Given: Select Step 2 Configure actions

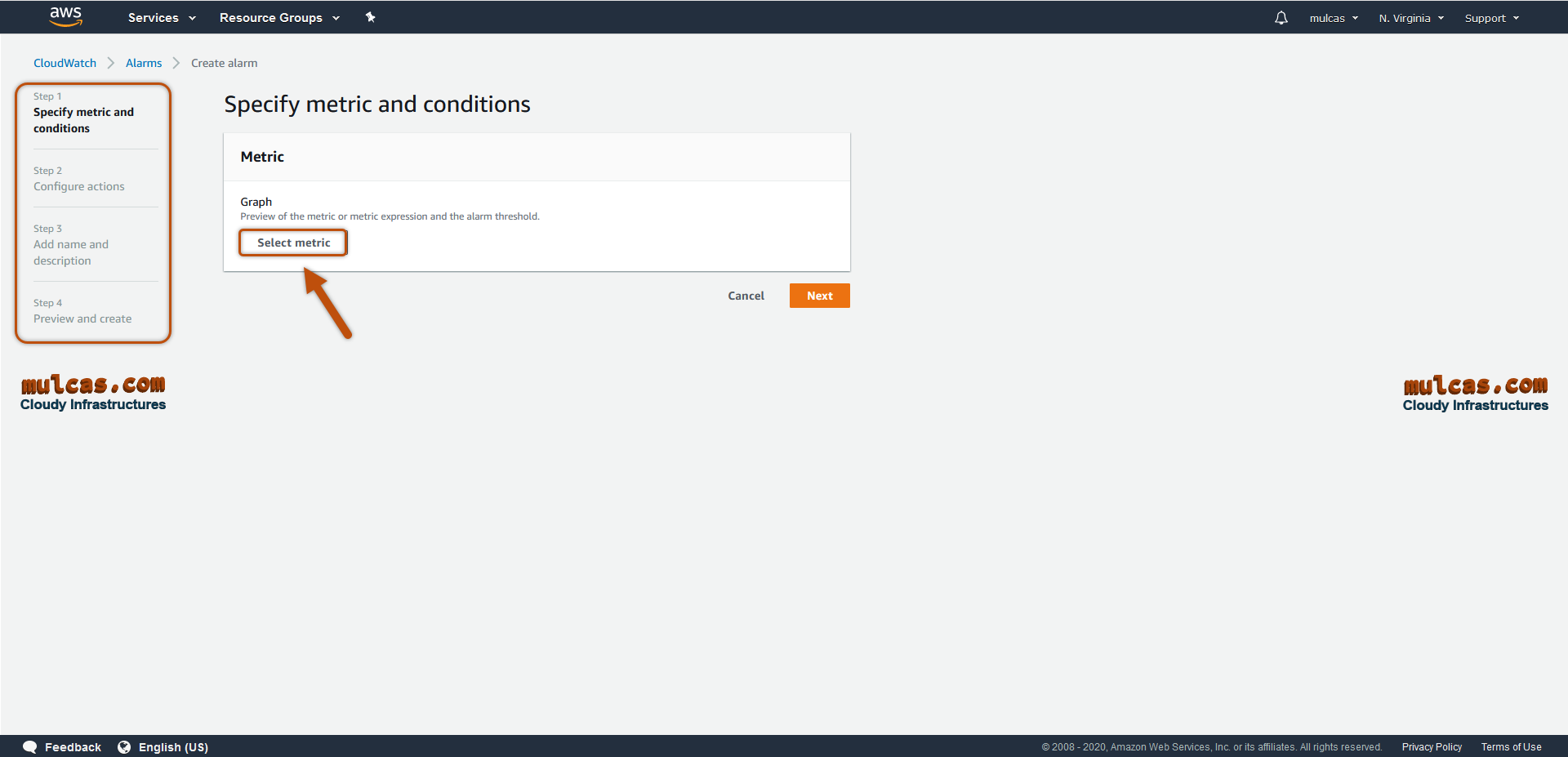Looking at the screenshot, I should tap(79, 186).
